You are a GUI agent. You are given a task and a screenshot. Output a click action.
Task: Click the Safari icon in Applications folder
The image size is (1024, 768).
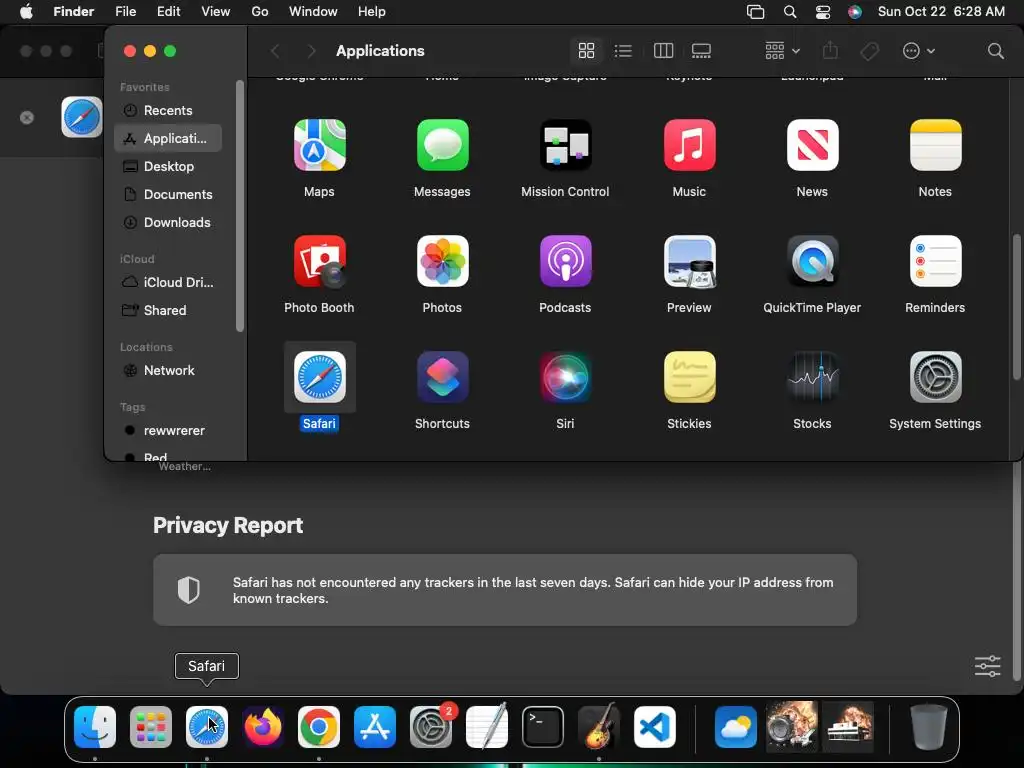coord(319,377)
